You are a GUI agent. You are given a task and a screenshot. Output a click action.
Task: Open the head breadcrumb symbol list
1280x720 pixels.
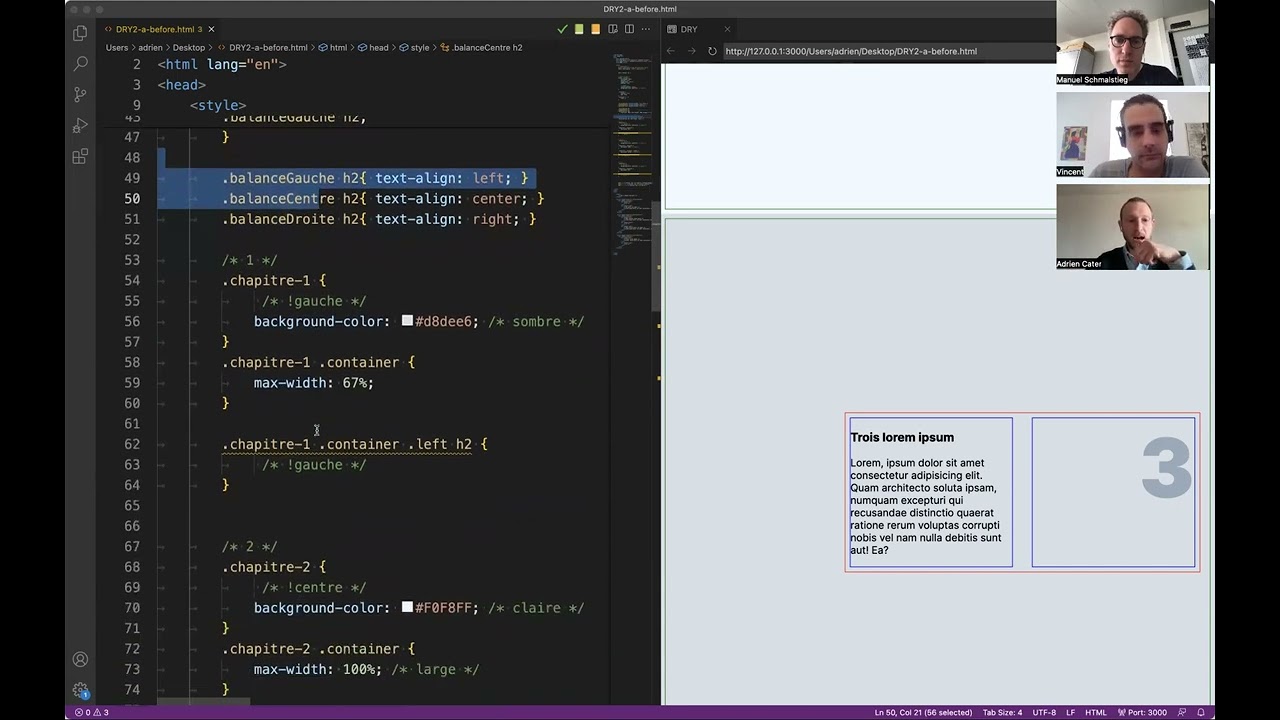[x=373, y=47]
